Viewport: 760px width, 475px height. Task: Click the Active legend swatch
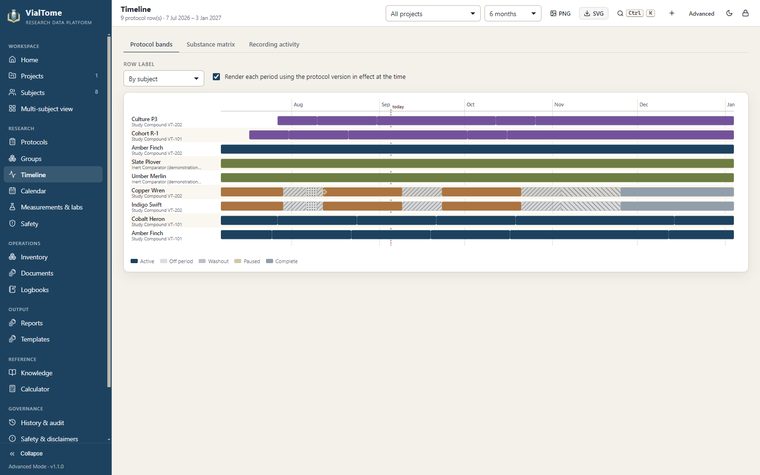pyautogui.click(x=134, y=261)
